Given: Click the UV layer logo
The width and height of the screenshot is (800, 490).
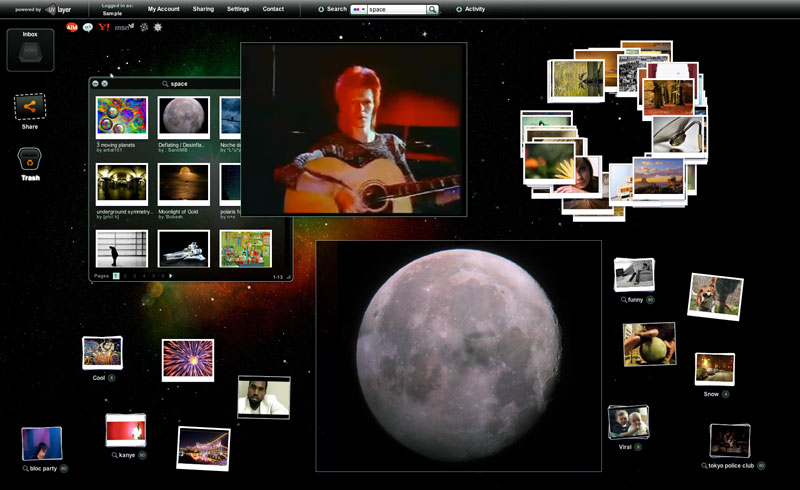Looking at the screenshot, I should [x=58, y=9].
